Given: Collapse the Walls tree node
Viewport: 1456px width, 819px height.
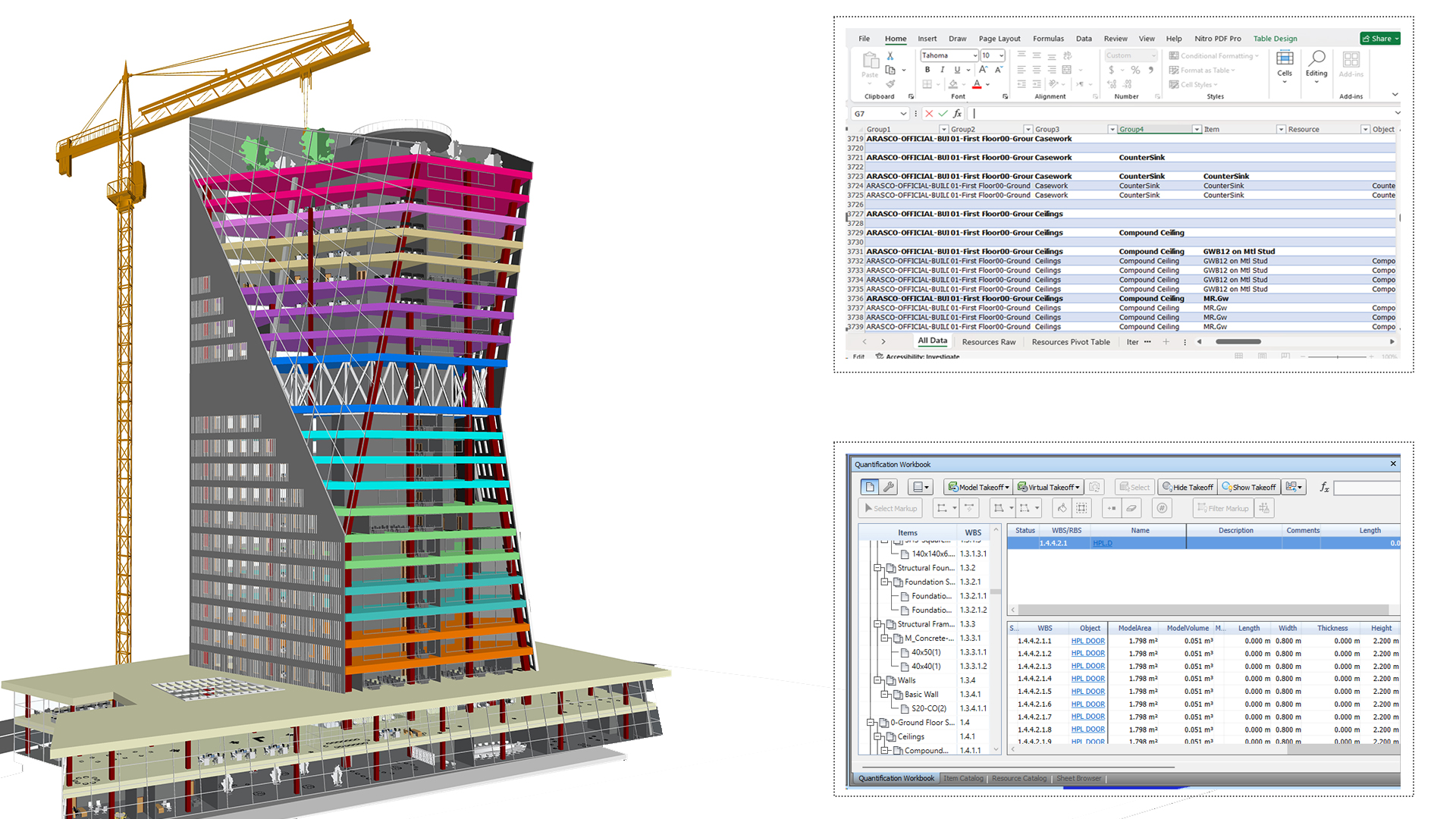Looking at the screenshot, I should (x=877, y=680).
